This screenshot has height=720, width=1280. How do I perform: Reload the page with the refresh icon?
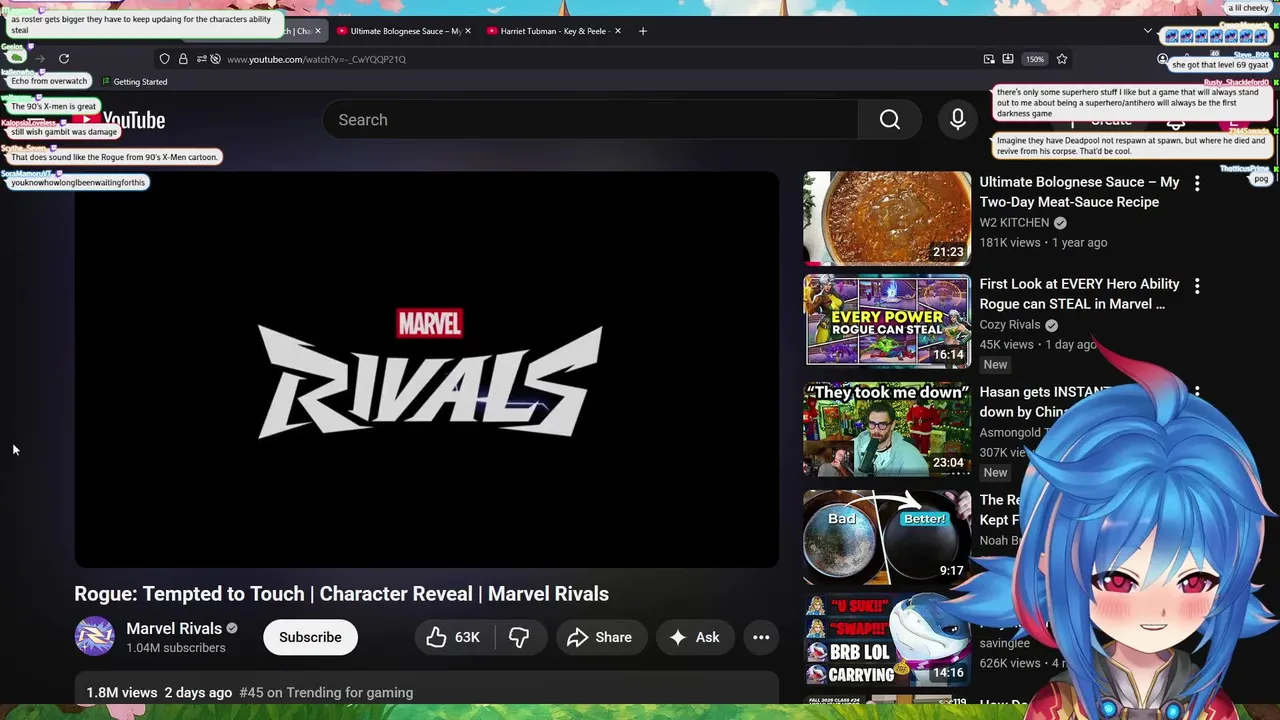coord(64,59)
